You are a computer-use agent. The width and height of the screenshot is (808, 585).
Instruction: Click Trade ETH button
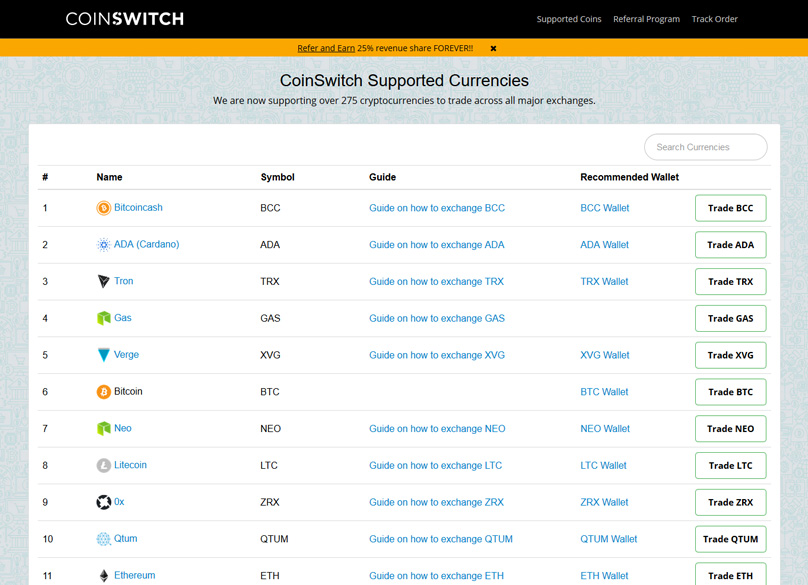click(730, 575)
